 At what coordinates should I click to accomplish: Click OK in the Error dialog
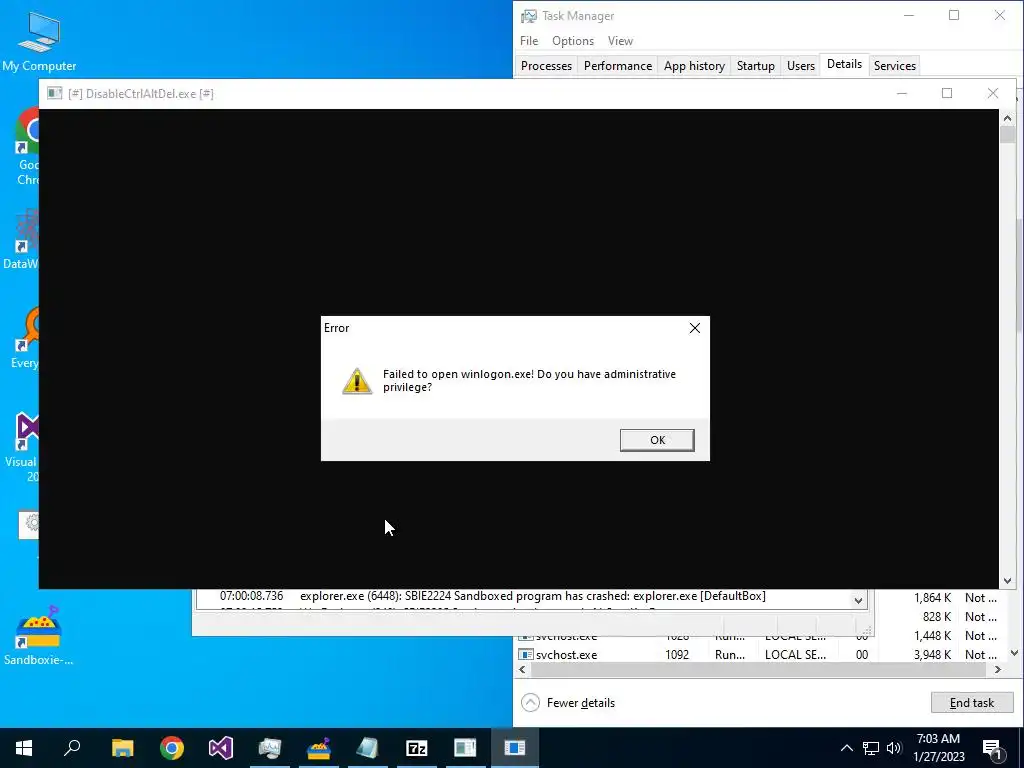[x=657, y=440]
